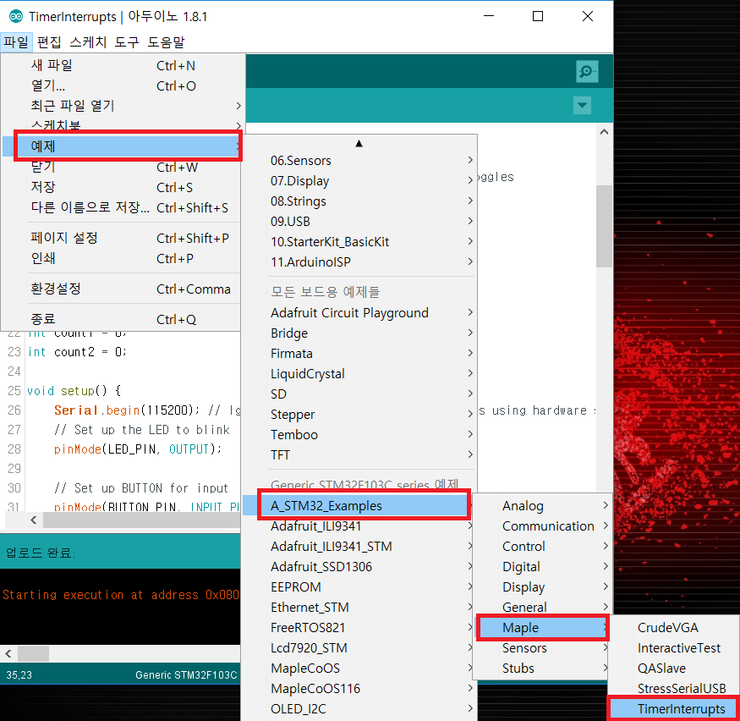Select 페이지 설정 menu entry

[x=123, y=238]
